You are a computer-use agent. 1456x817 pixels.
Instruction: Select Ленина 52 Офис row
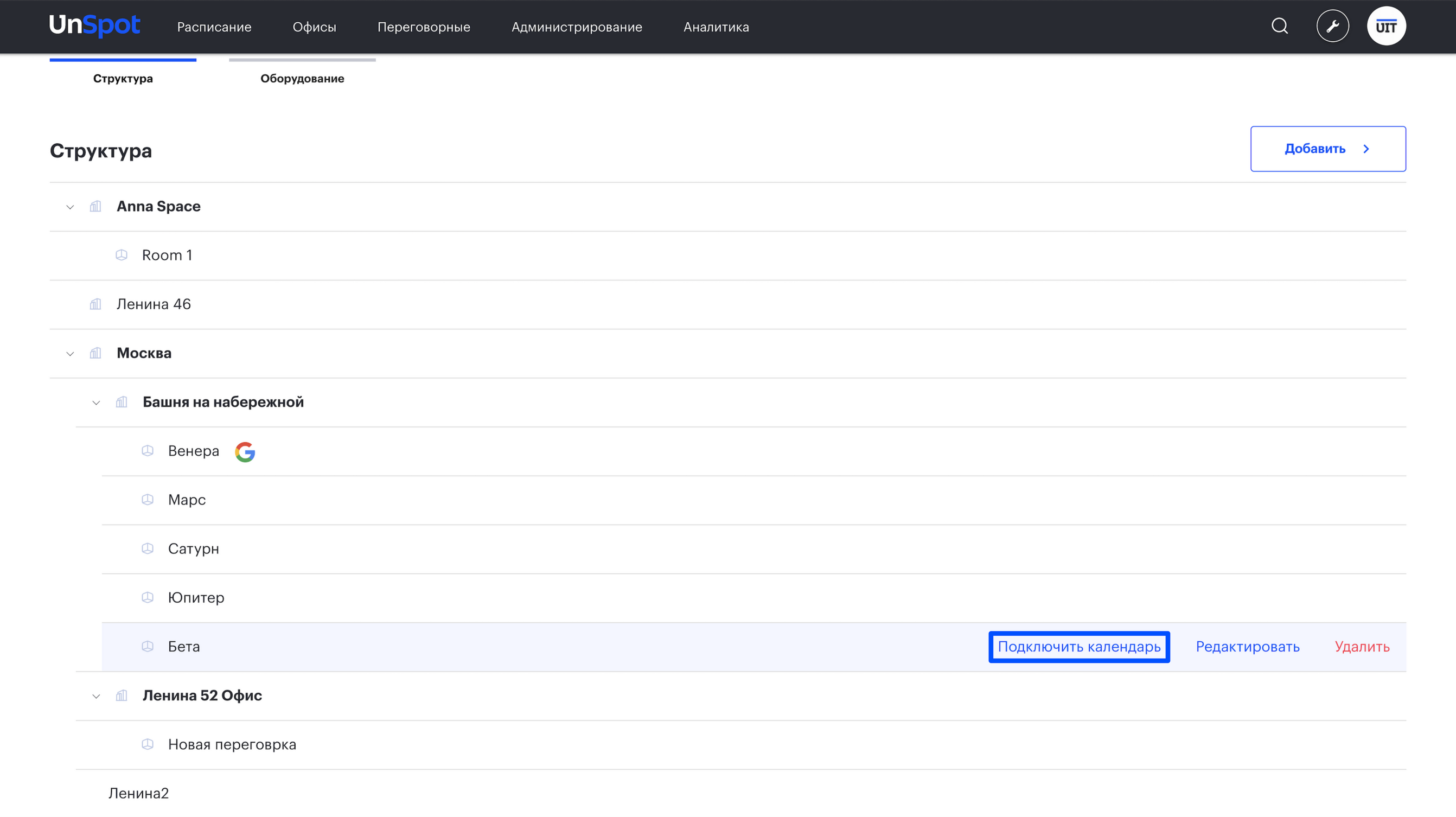pos(741,696)
